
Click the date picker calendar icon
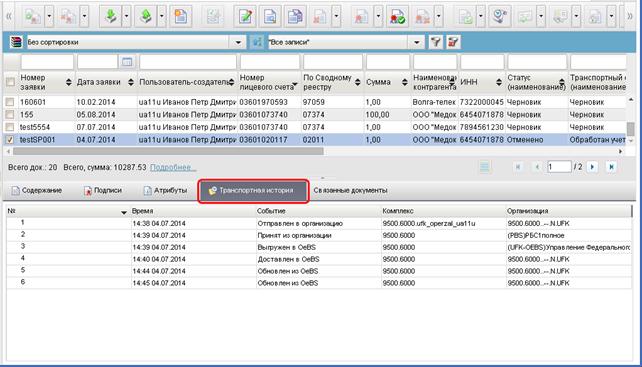(127, 62)
